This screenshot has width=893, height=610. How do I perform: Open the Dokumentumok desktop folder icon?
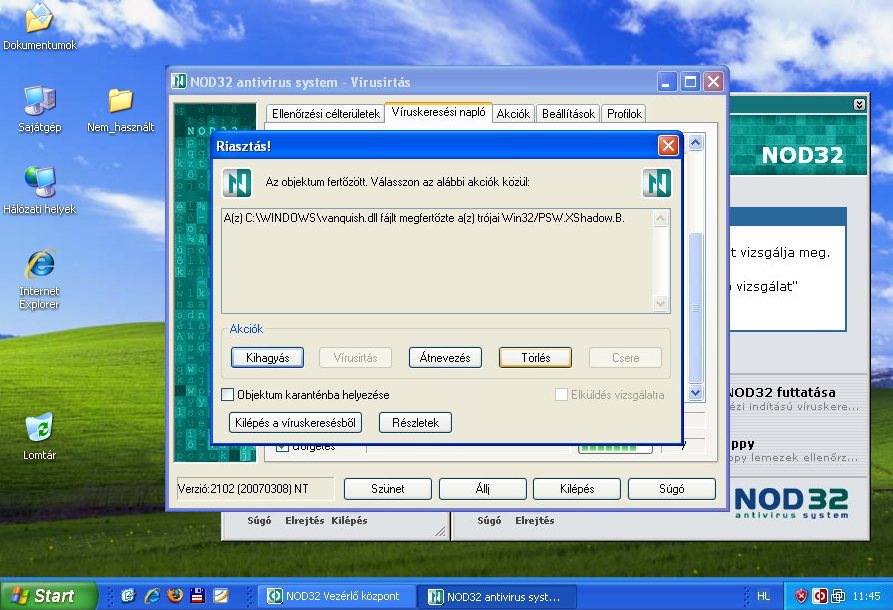(39, 27)
